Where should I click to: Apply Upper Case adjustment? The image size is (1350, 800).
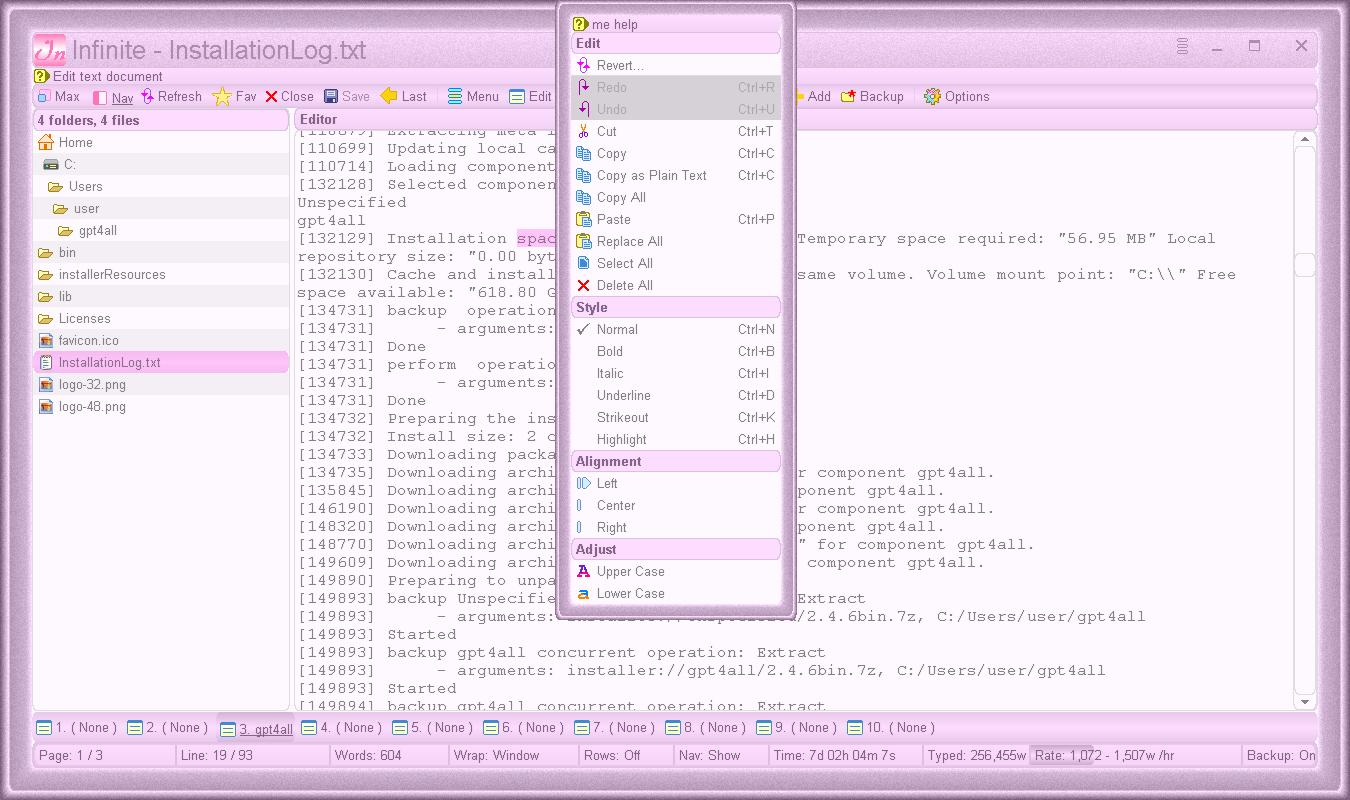676,571
